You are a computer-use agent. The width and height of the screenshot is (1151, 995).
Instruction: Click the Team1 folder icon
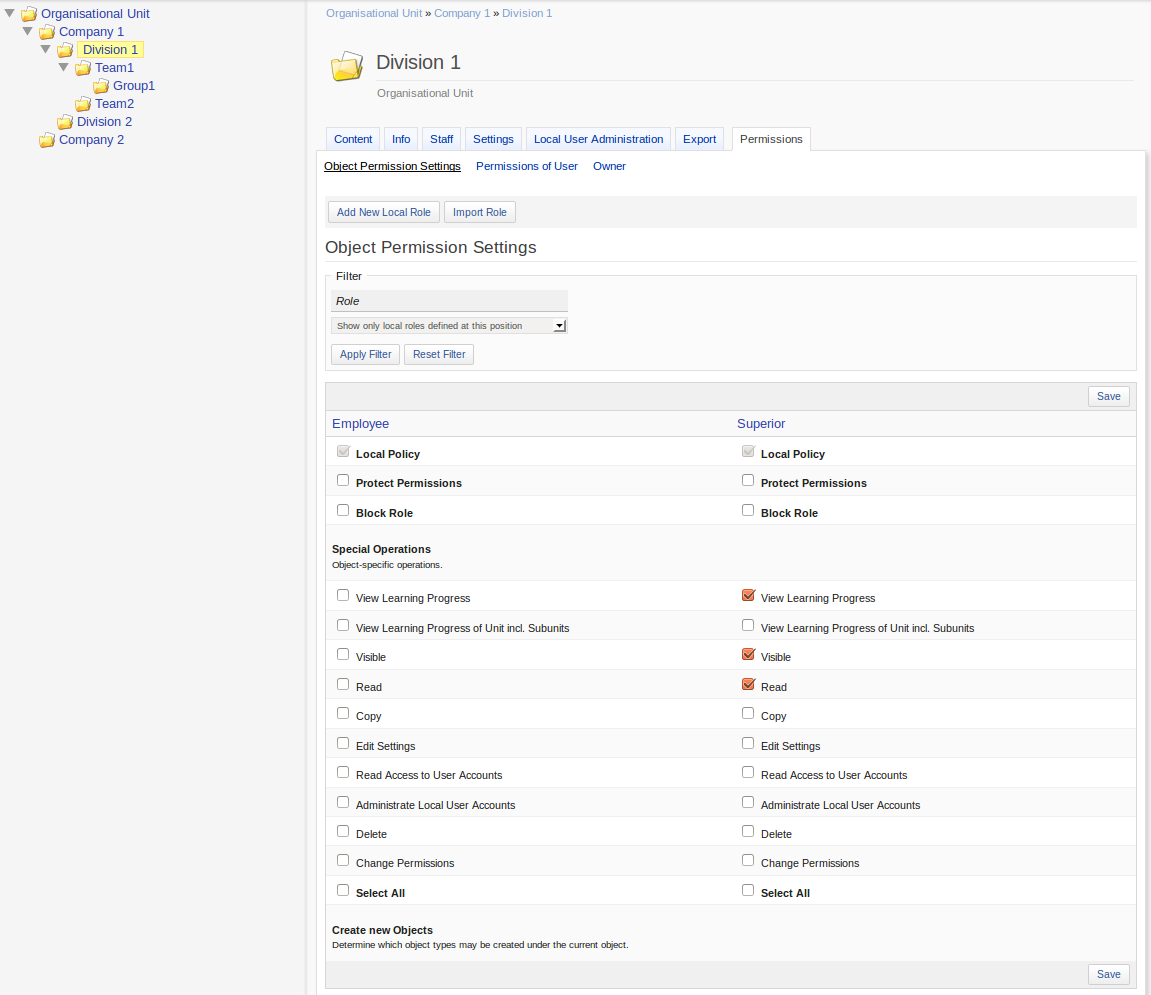click(83, 68)
